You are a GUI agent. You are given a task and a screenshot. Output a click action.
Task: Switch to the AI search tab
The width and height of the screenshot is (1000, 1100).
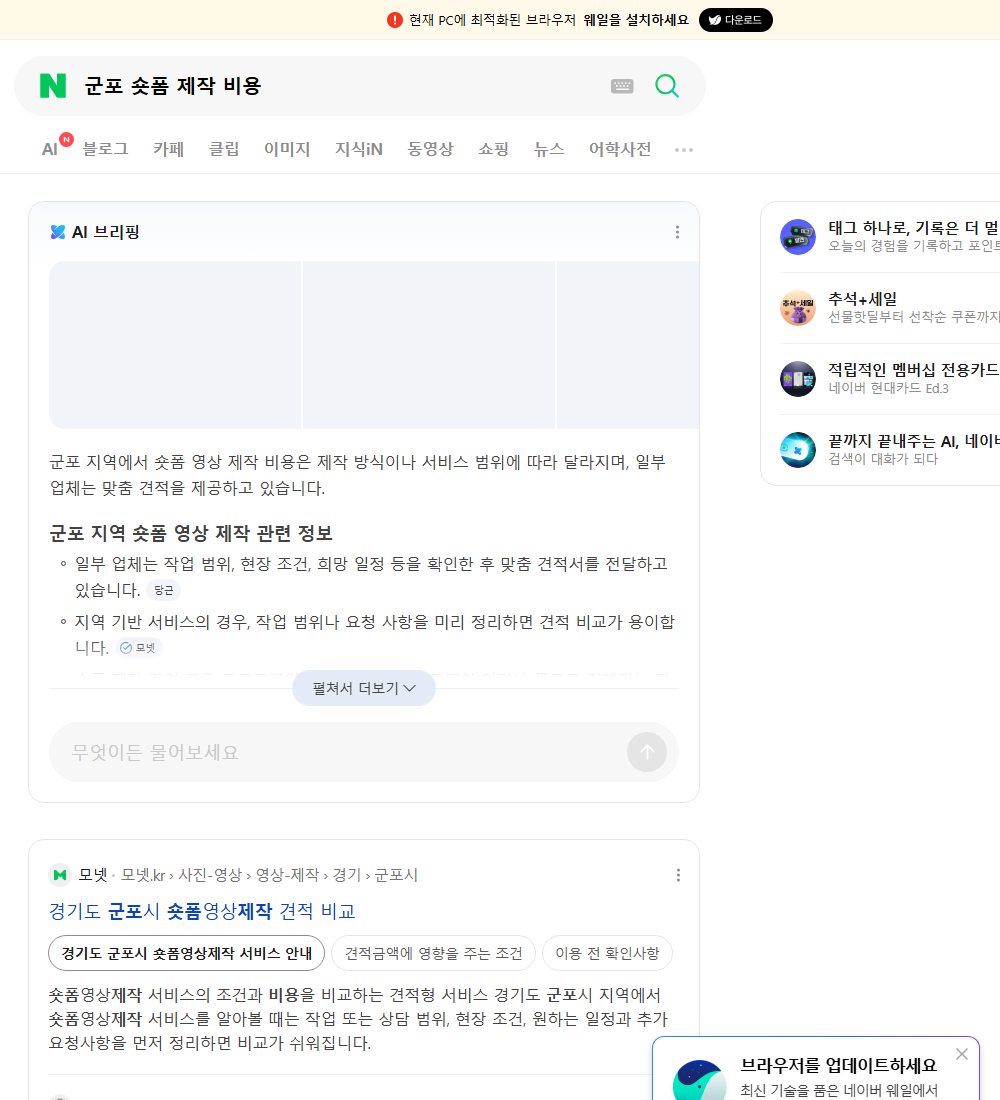pyautogui.click(x=50, y=149)
